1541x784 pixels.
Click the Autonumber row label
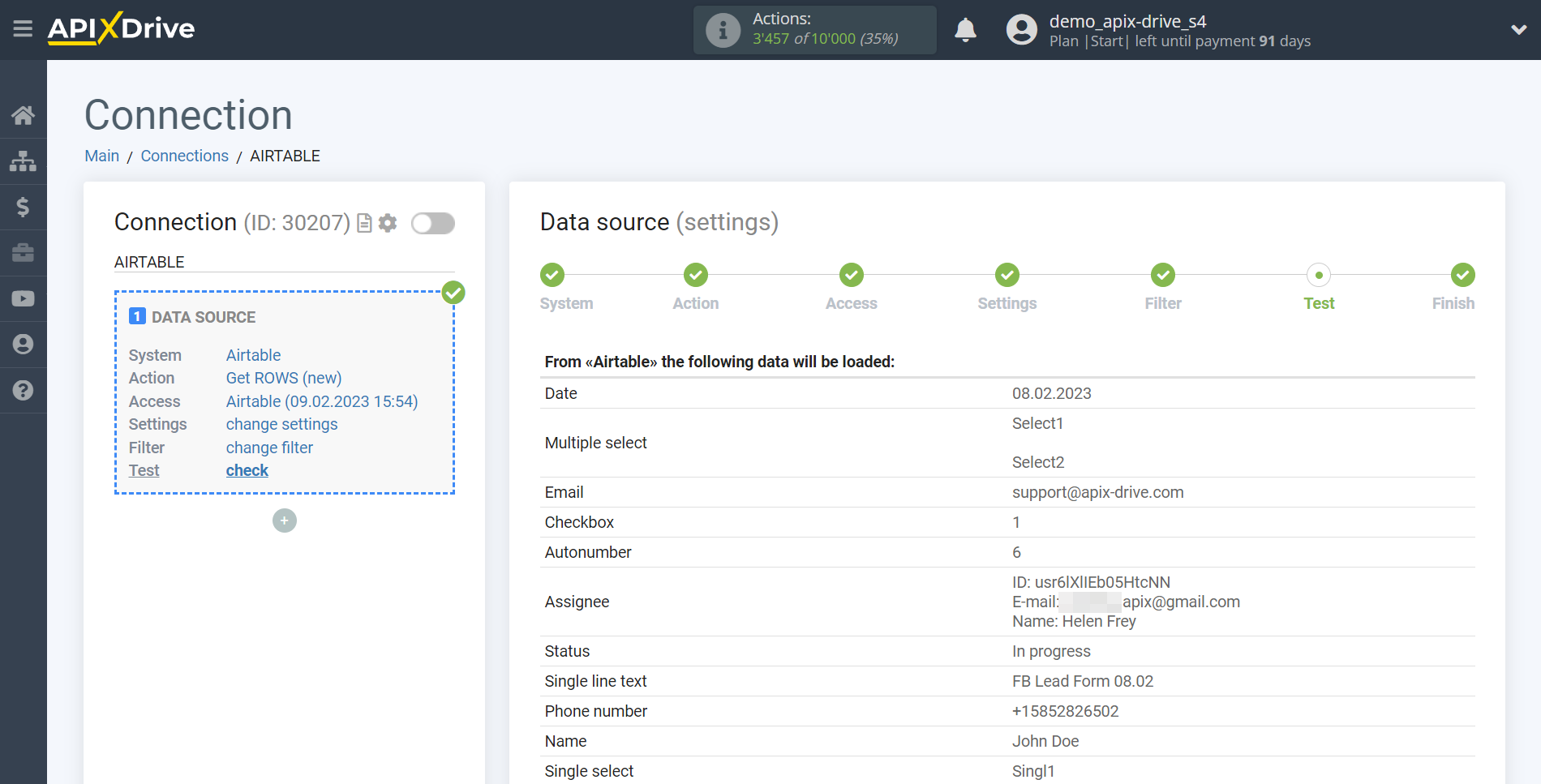588,552
